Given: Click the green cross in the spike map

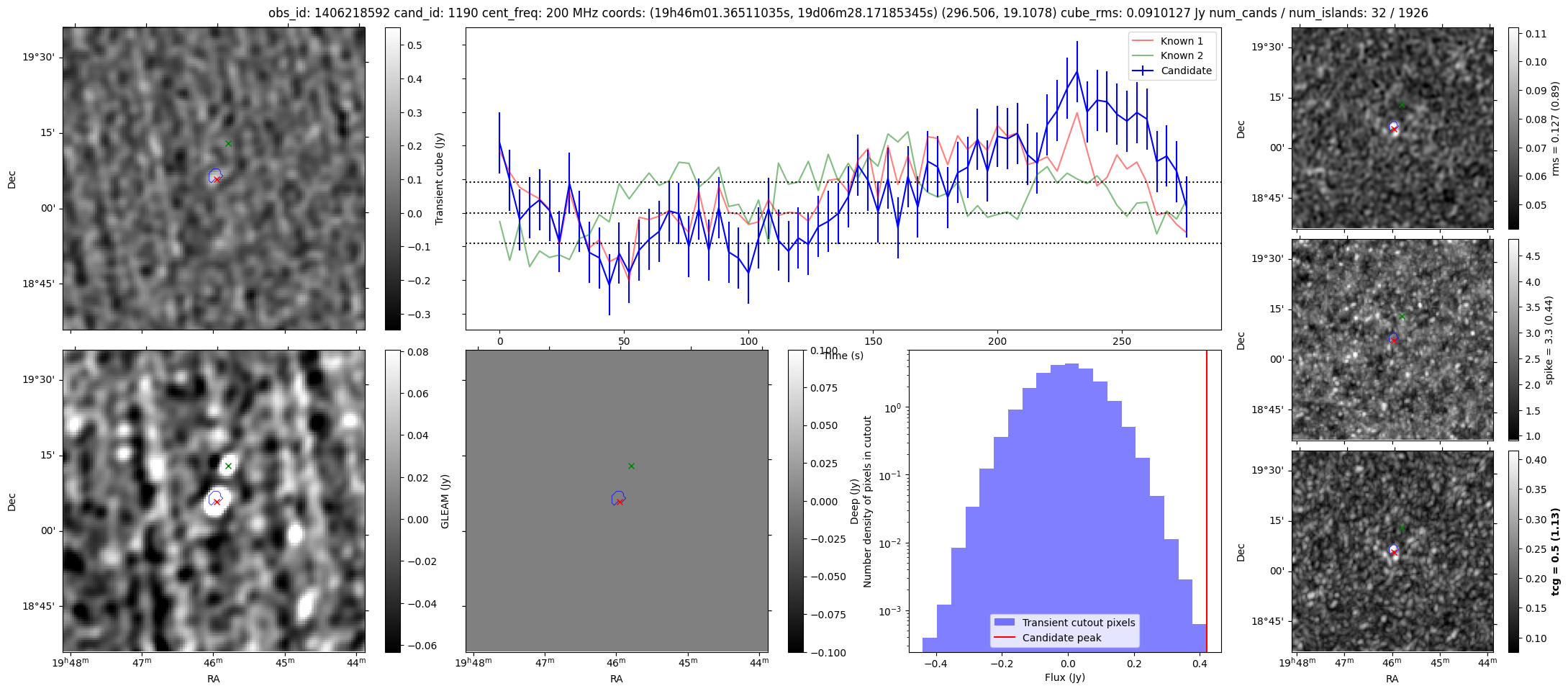Looking at the screenshot, I should click(x=1402, y=316).
